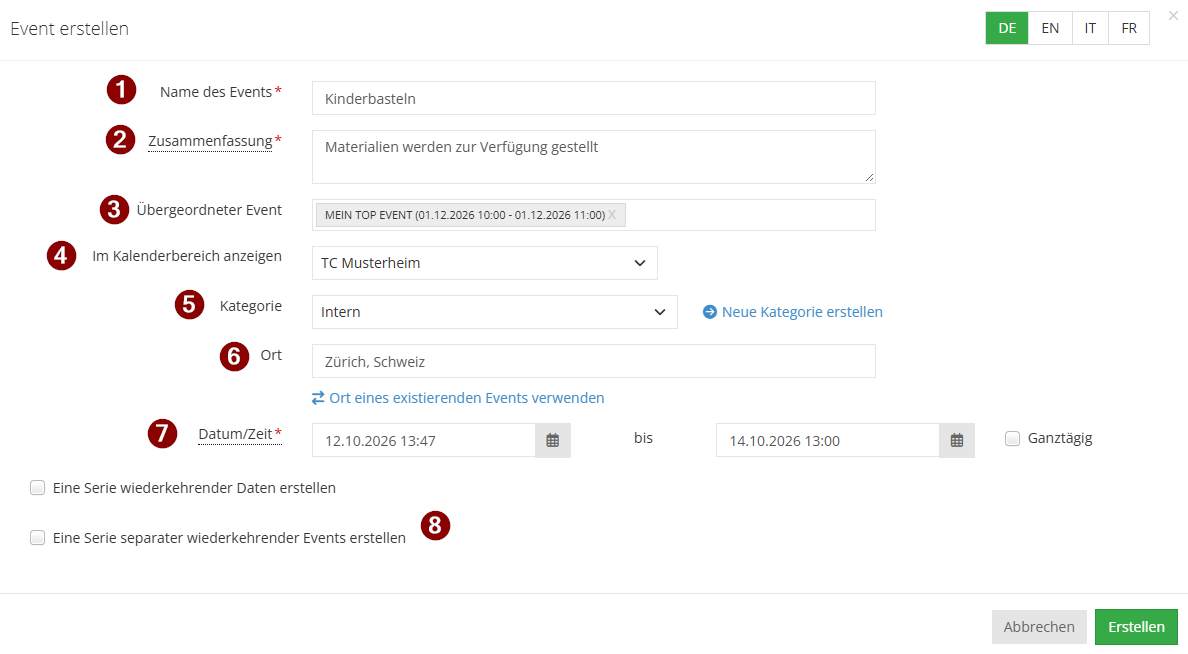
Task: Click the Ort field containing Zürich, Schweiz
Action: pos(594,361)
